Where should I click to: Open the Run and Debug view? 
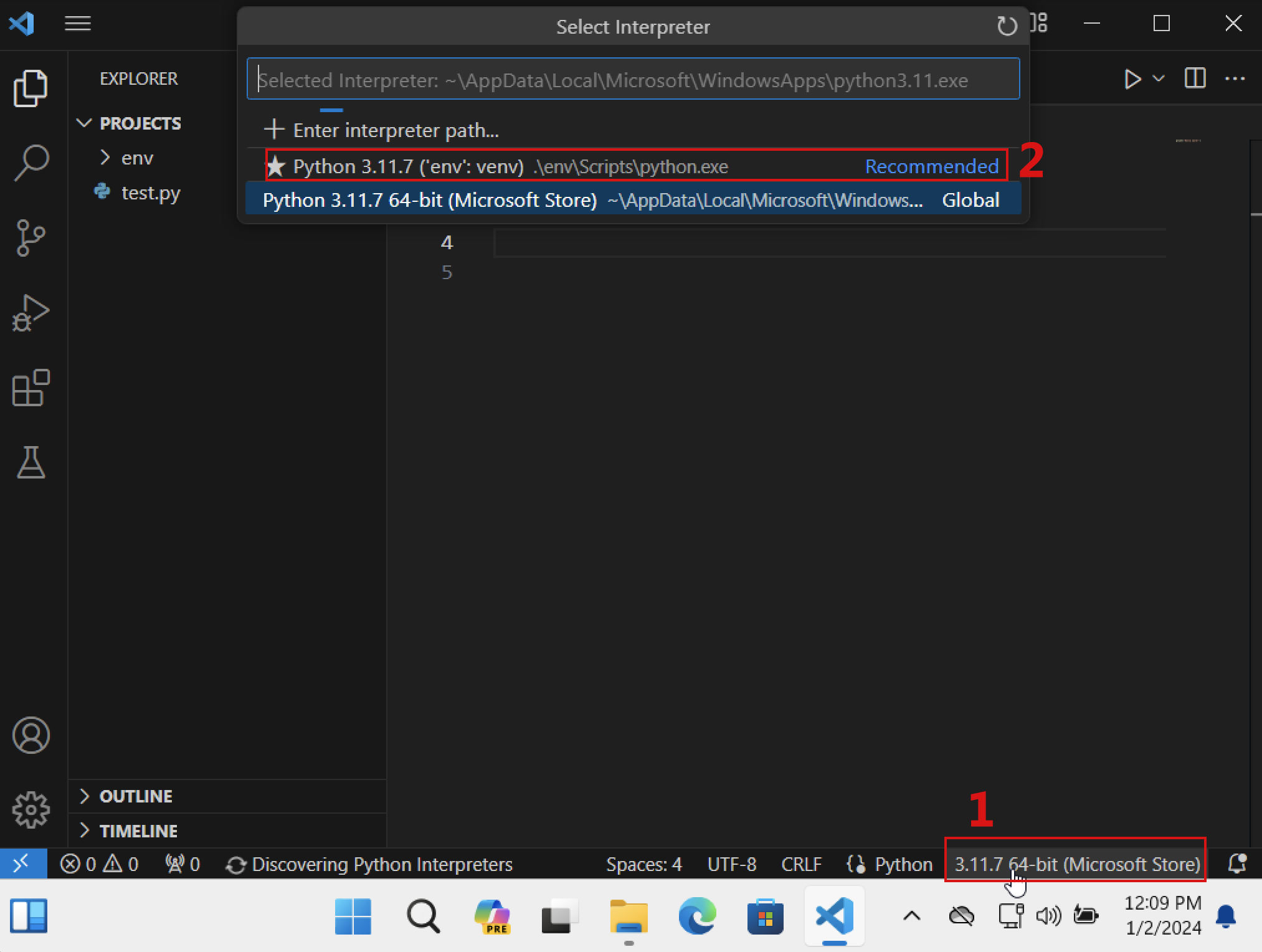[x=31, y=313]
